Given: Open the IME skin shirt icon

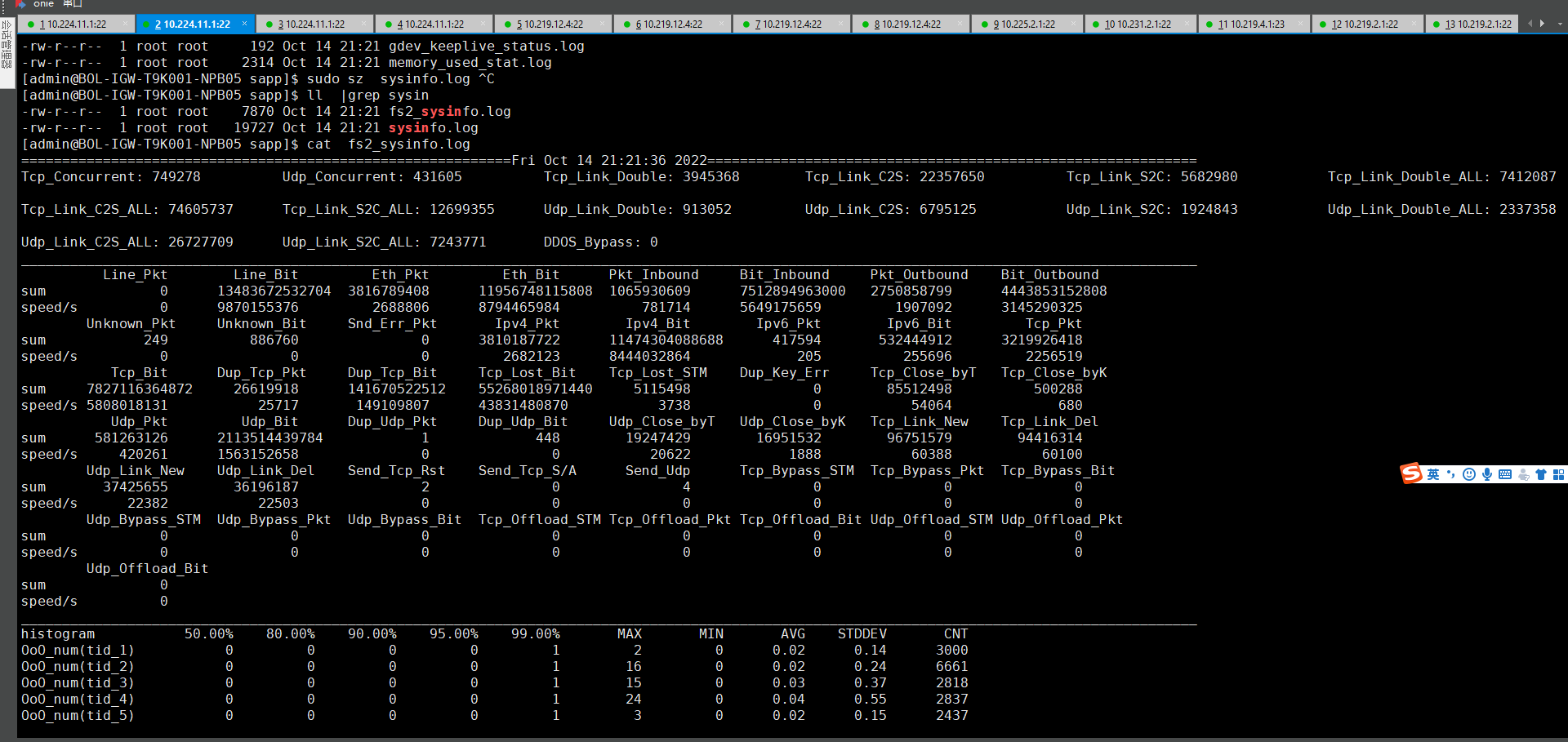Looking at the screenshot, I should [x=1541, y=474].
